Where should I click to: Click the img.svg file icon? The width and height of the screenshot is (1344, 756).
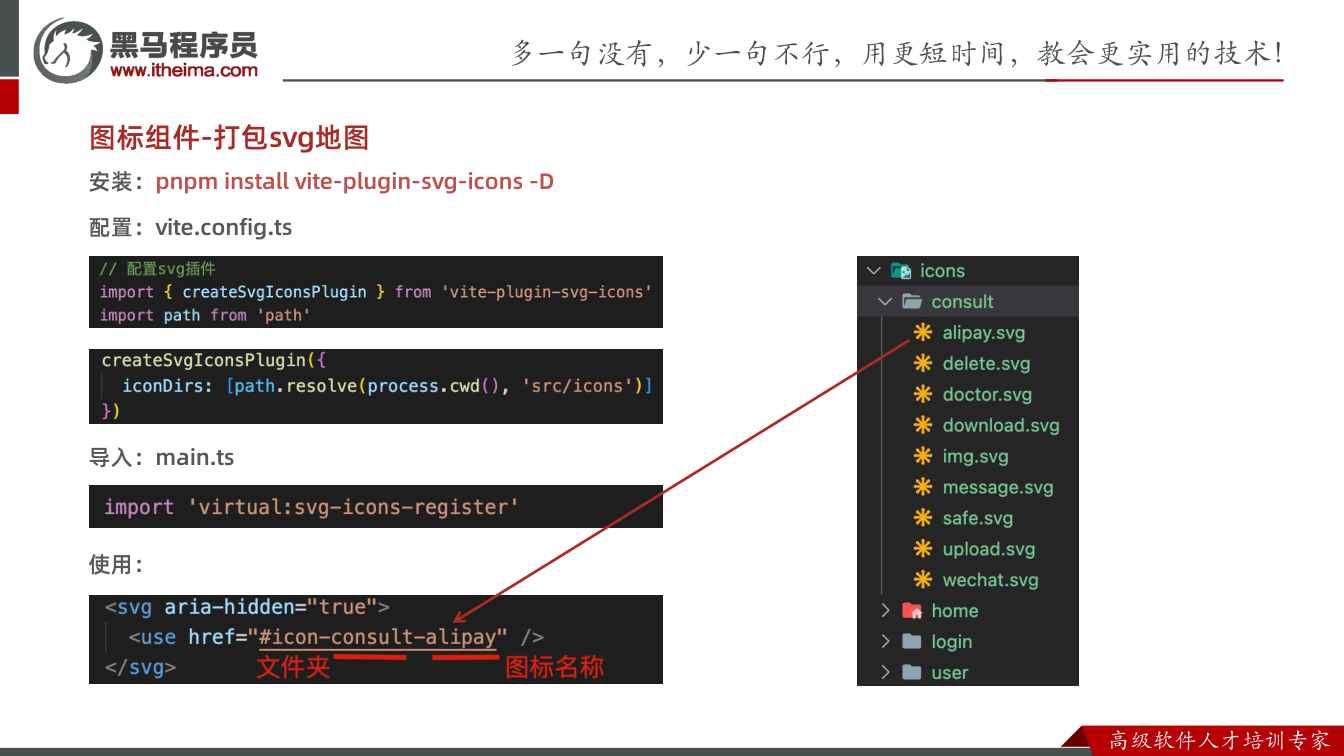pos(923,457)
